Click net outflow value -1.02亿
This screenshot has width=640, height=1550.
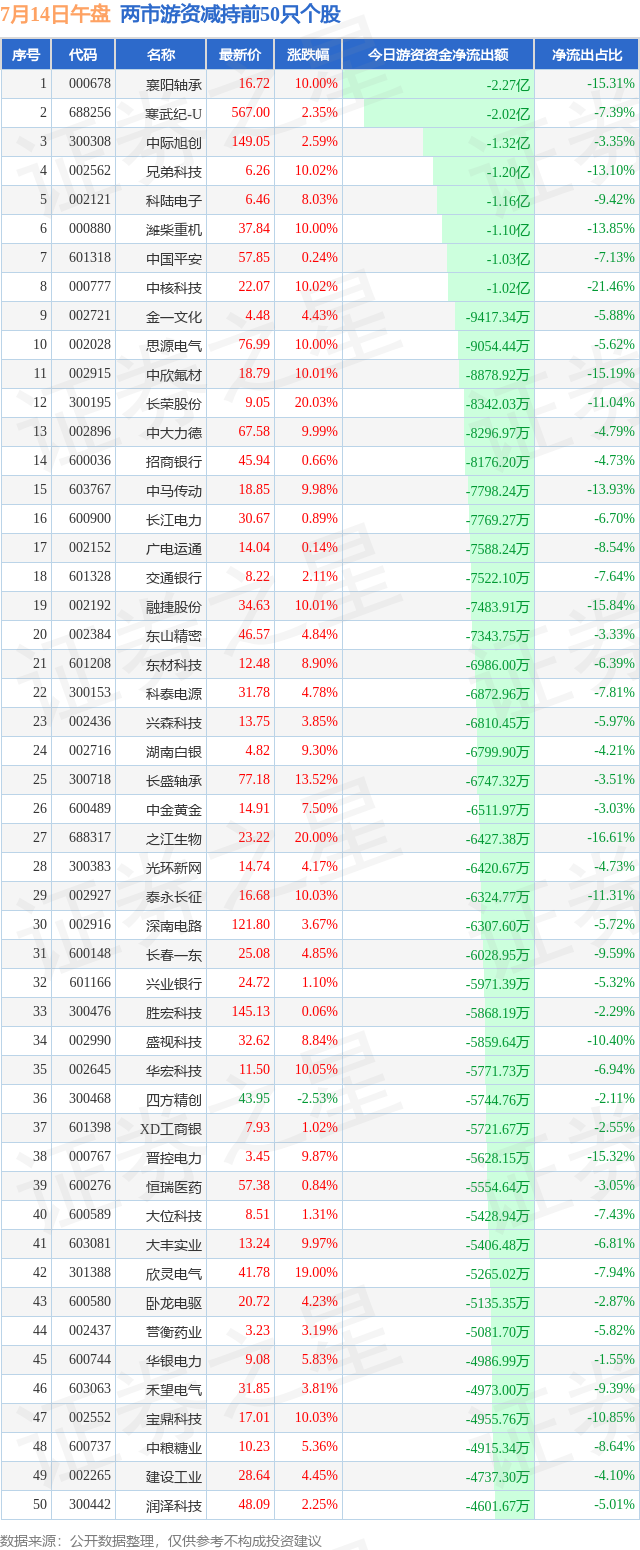pos(508,287)
